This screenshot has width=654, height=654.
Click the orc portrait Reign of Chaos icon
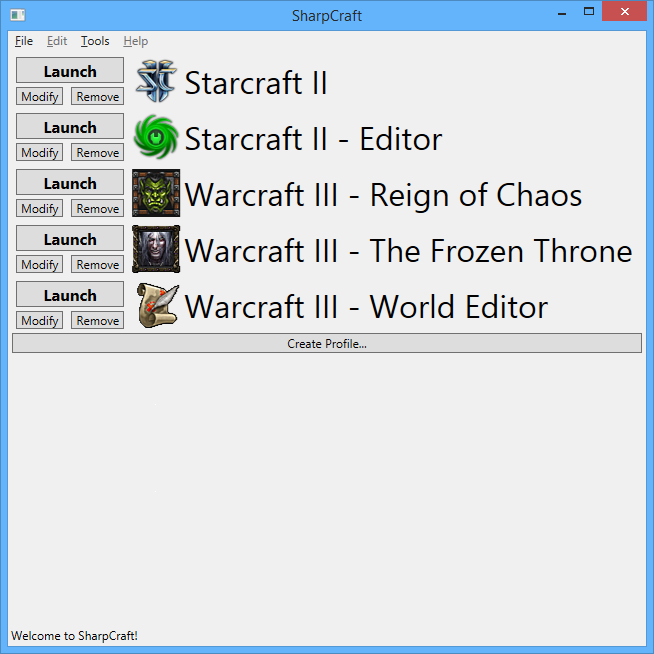pos(156,193)
